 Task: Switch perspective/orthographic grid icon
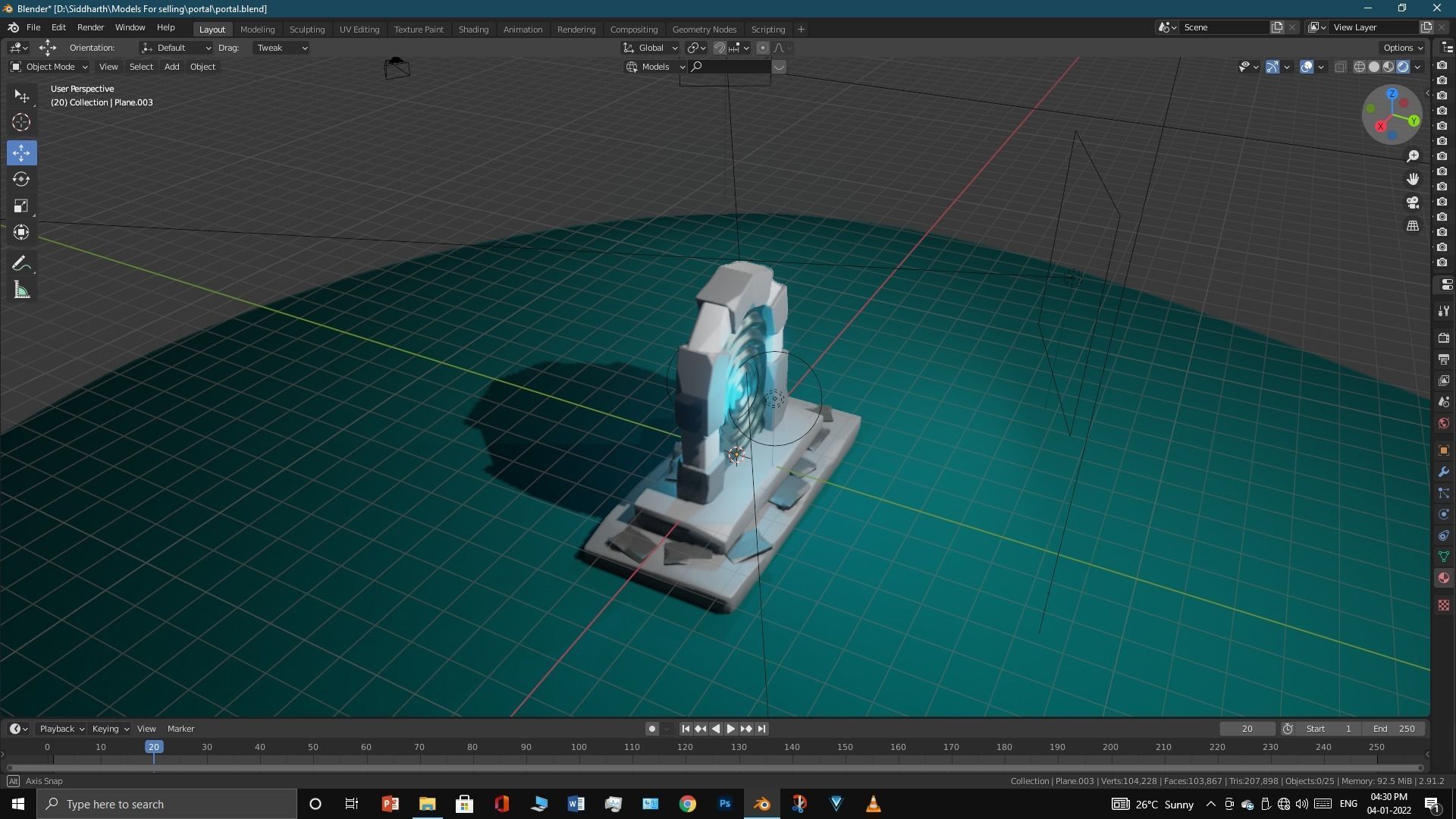point(1413,226)
